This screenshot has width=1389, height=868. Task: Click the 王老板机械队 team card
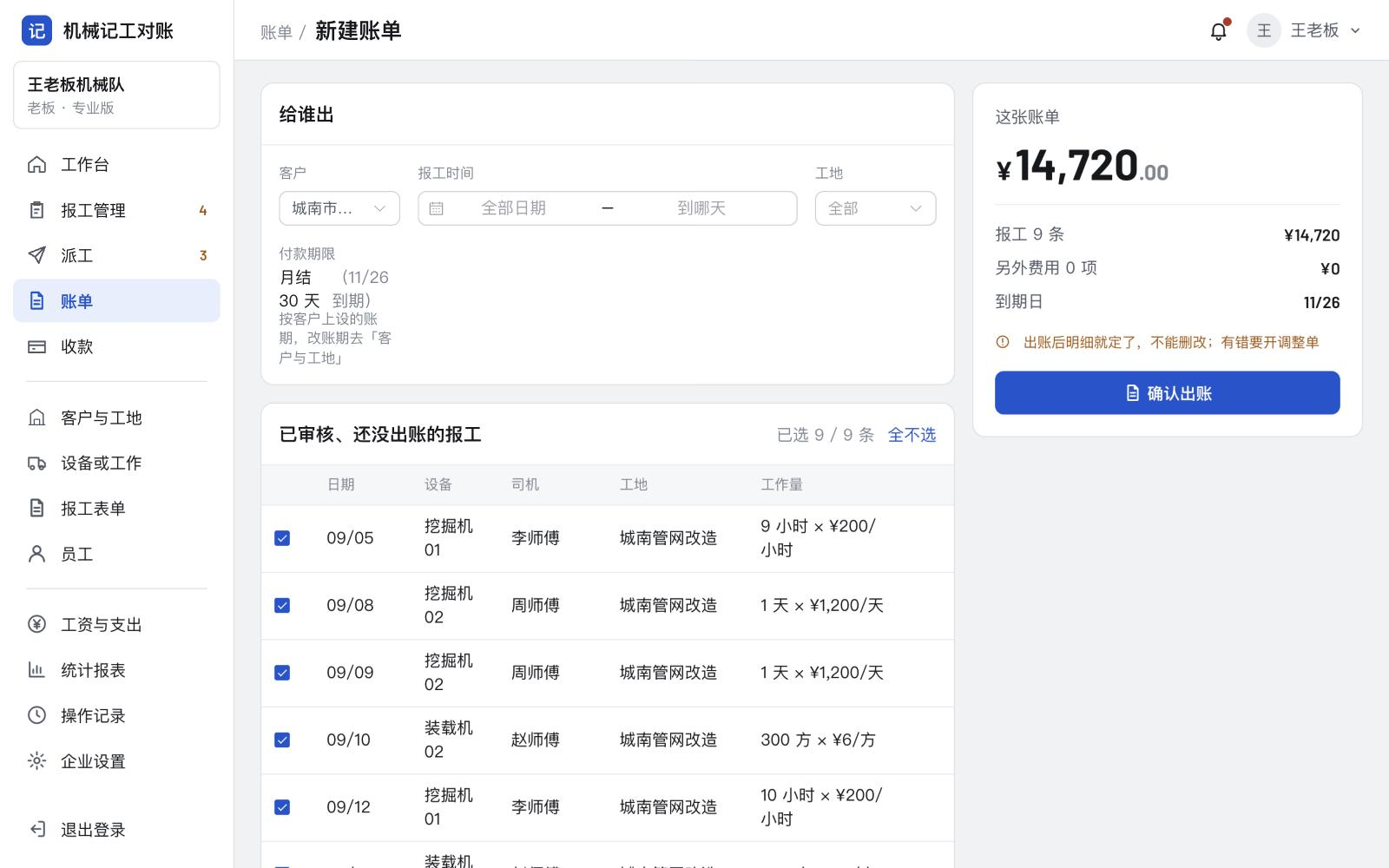[x=116, y=95]
